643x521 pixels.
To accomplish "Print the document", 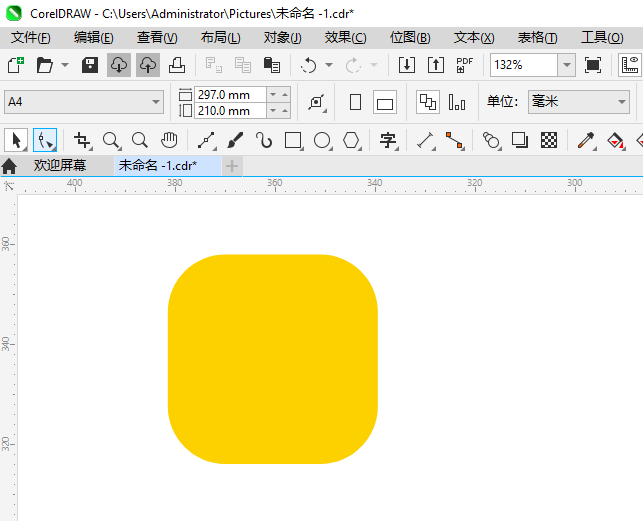I will pyautogui.click(x=177, y=65).
